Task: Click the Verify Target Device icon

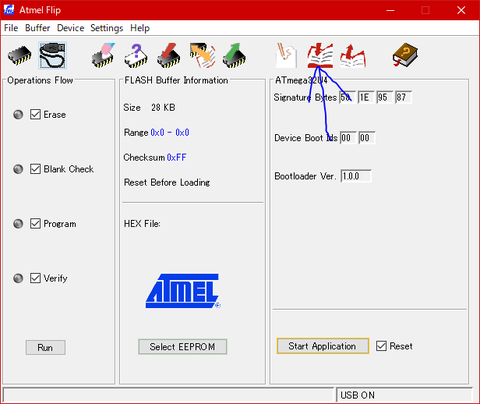Action: [202, 55]
